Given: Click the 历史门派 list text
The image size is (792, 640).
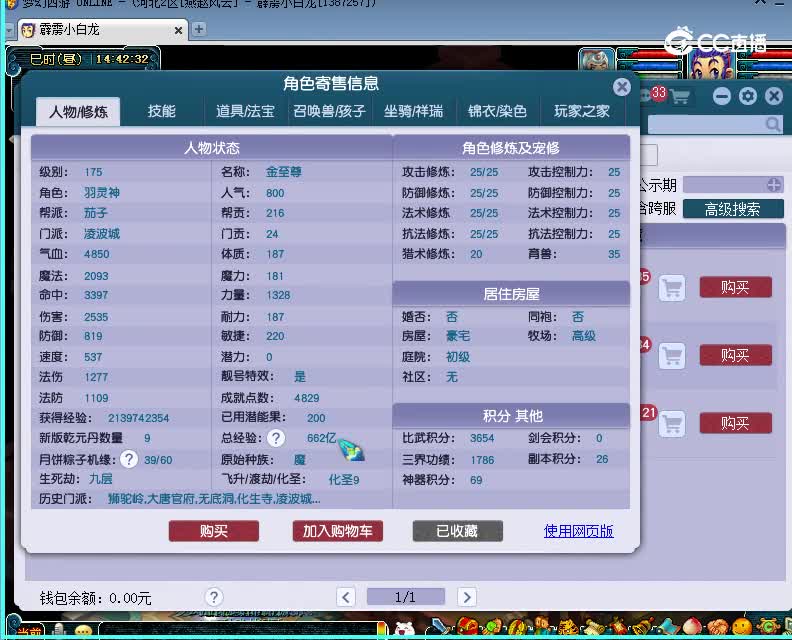Looking at the screenshot, I should tap(214, 499).
